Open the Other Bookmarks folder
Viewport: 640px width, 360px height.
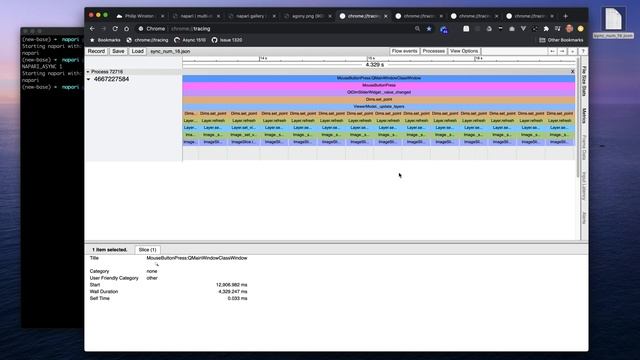coord(561,40)
